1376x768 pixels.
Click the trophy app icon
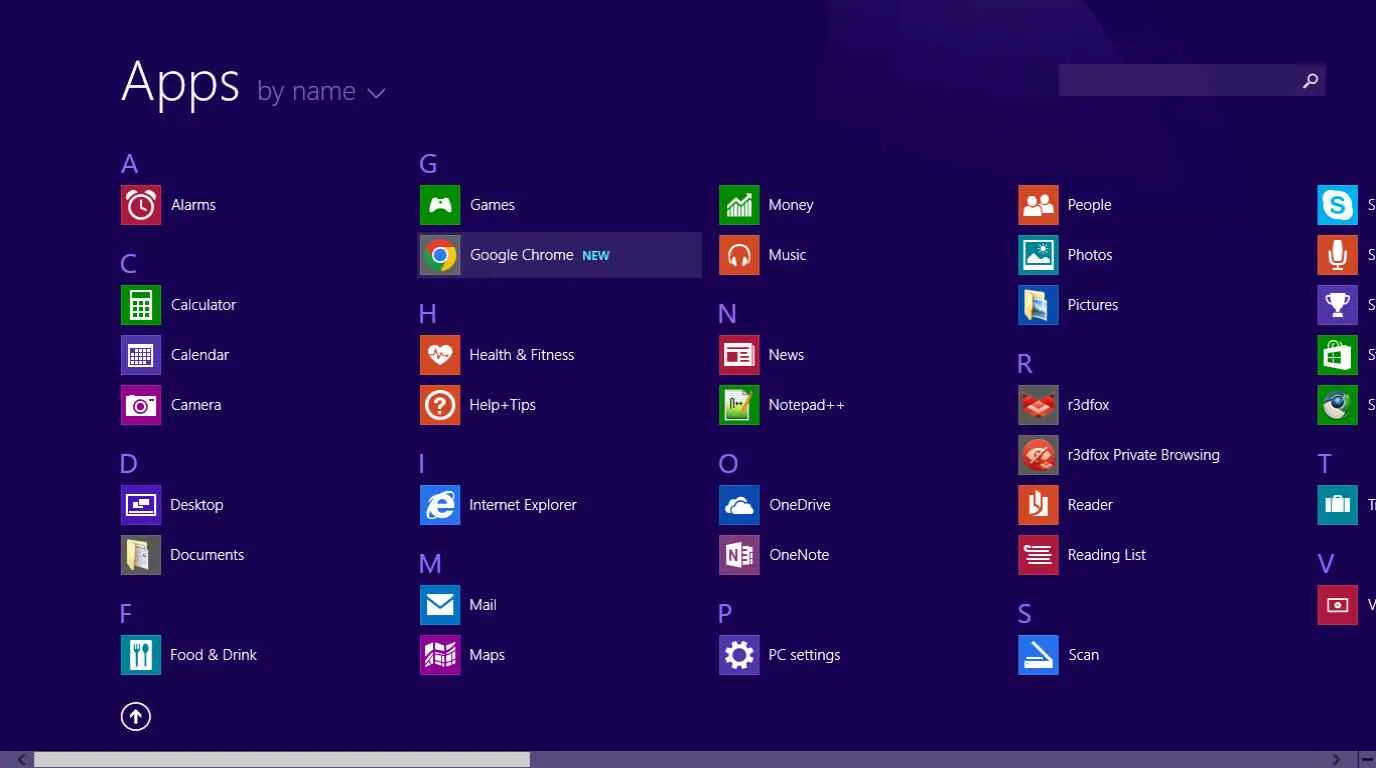tap(1337, 305)
